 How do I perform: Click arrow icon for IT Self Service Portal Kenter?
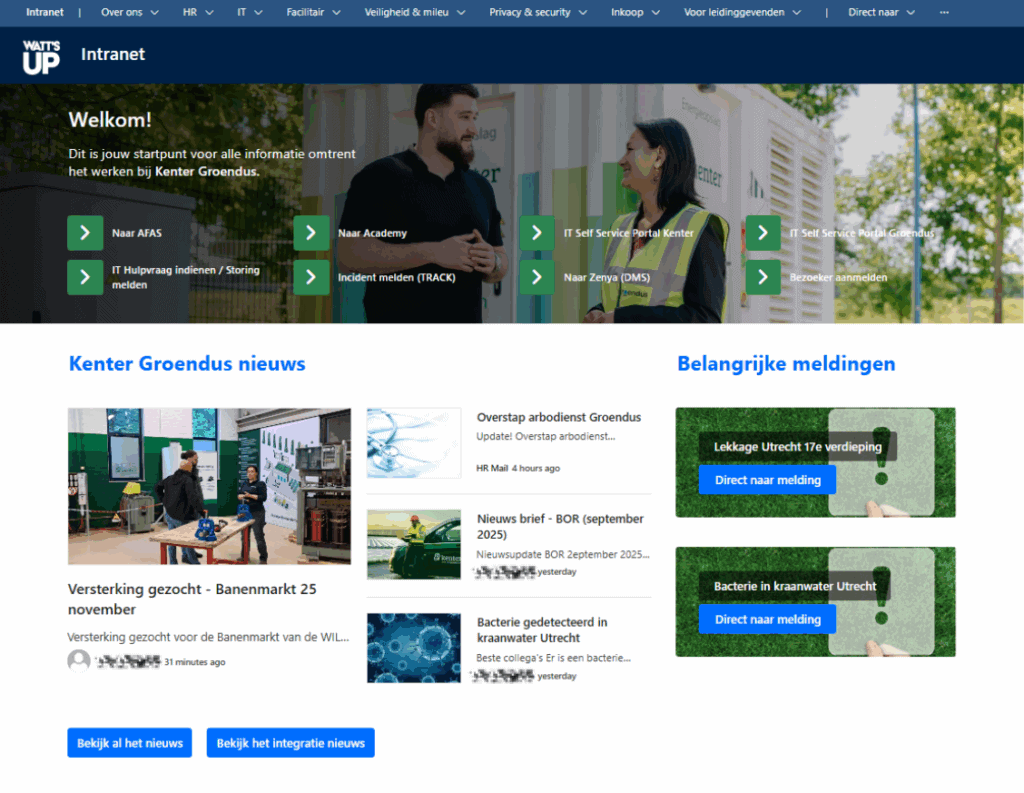tap(537, 233)
